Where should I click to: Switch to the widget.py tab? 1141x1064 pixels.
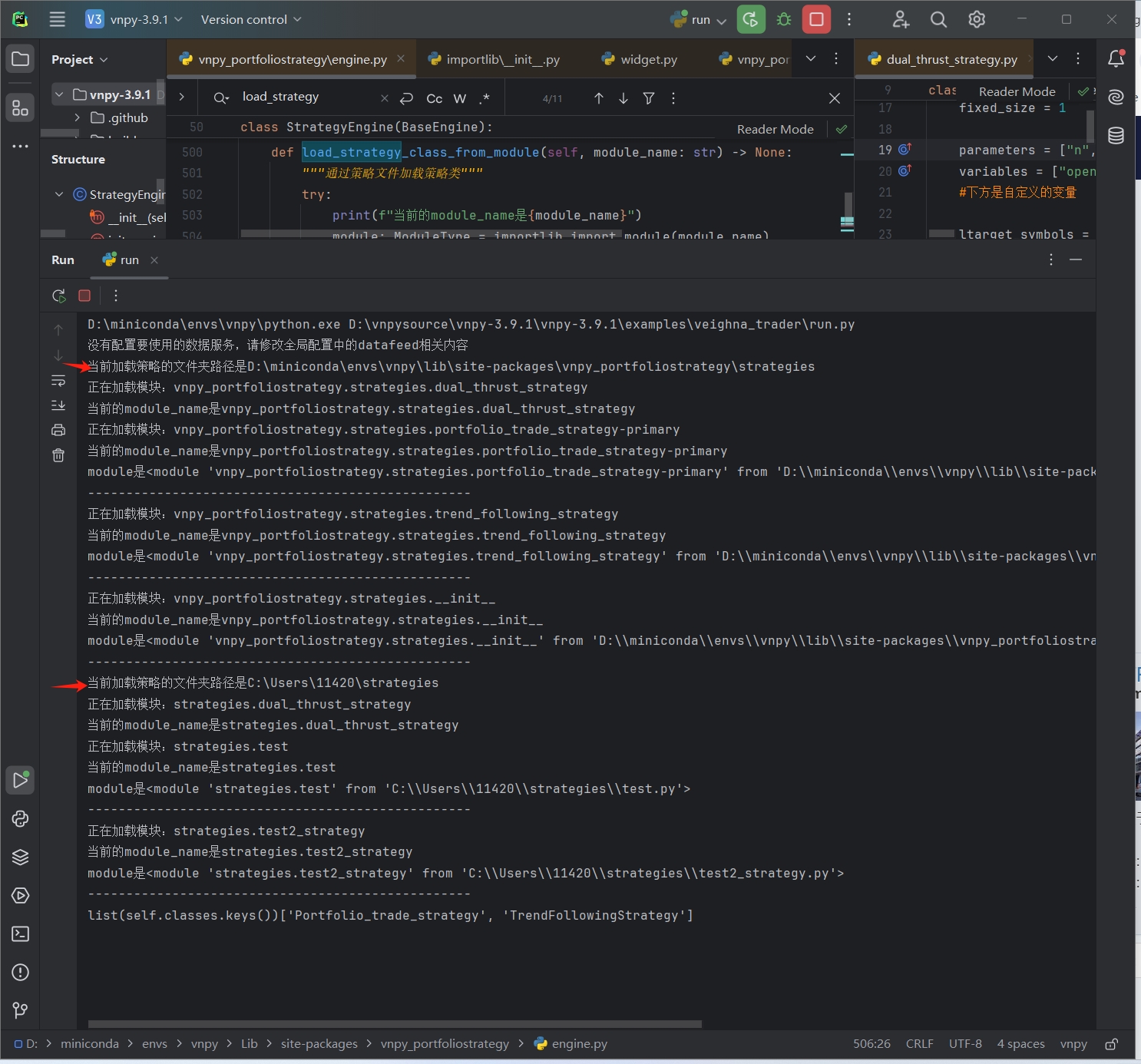[640, 59]
